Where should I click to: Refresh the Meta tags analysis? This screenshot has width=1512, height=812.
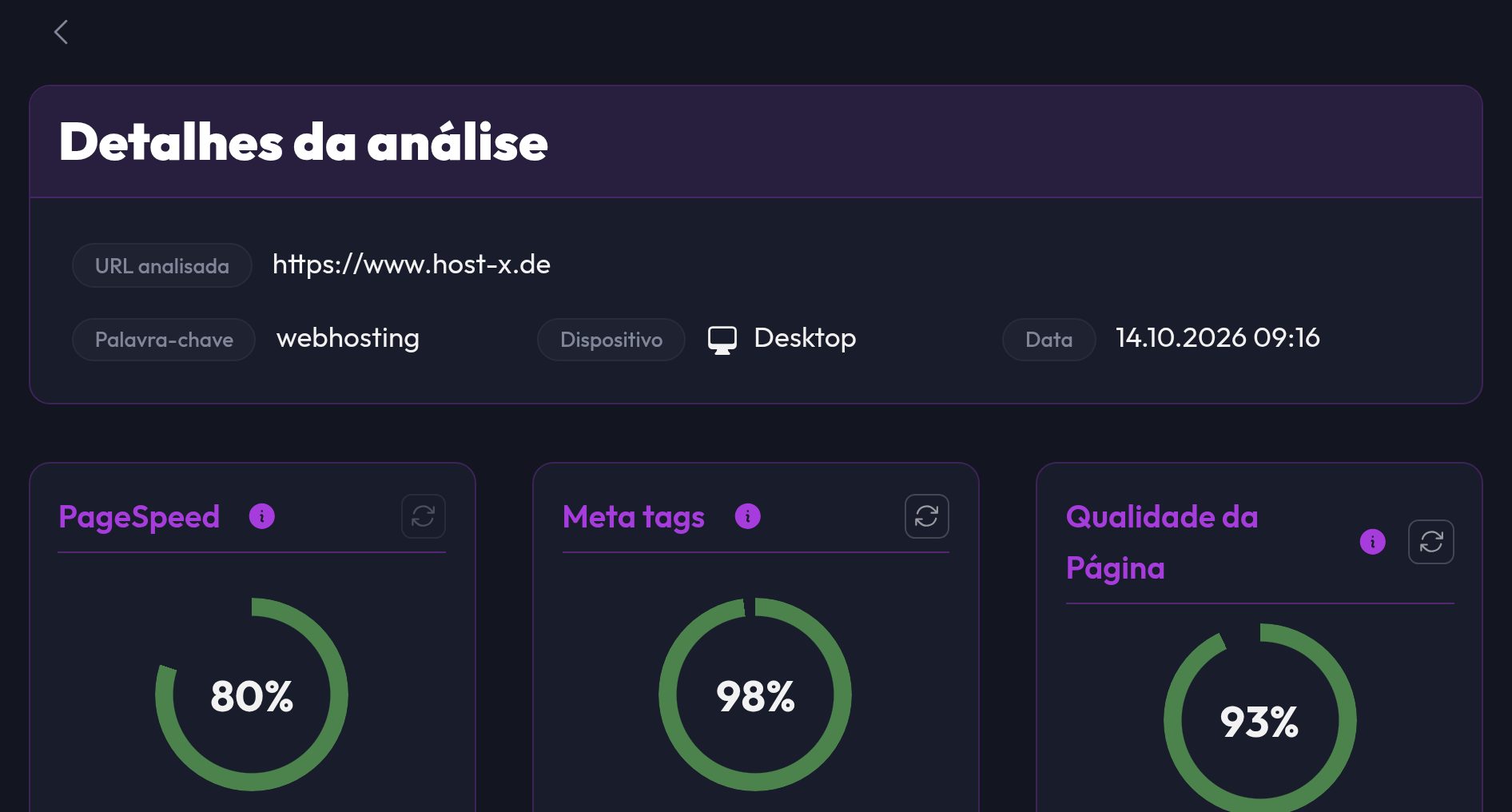pyautogui.click(x=927, y=516)
